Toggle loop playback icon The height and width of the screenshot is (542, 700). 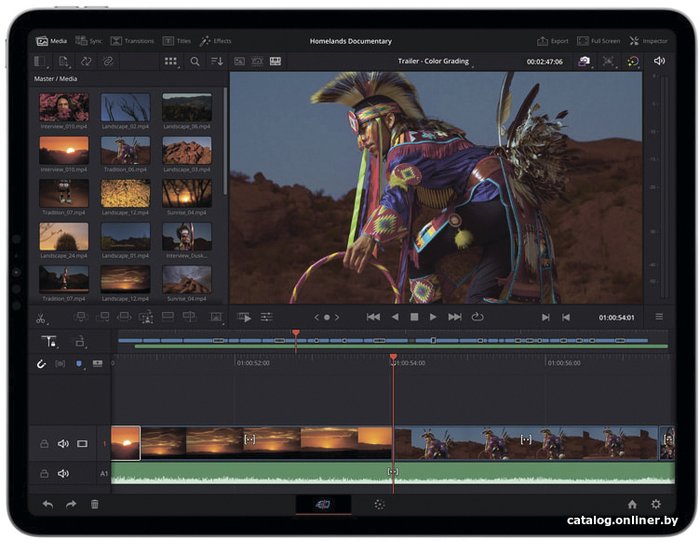[x=477, y=317]
